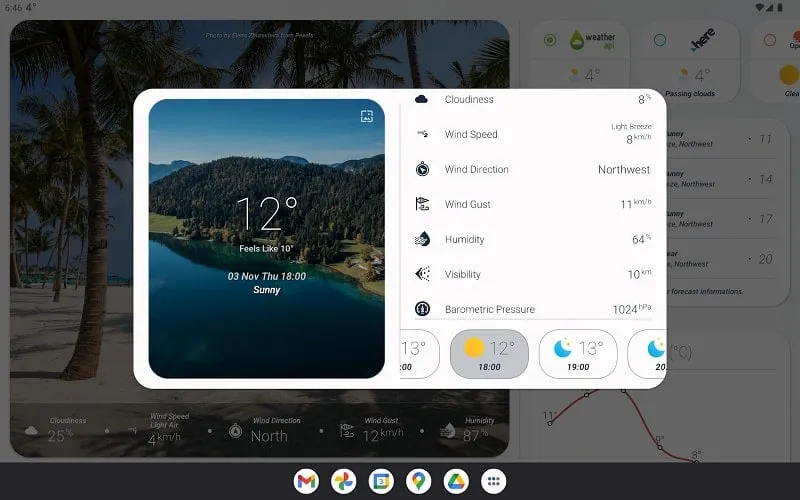Open the app drawer grid icon
This screenshot has width=800, height=500.
493,481
